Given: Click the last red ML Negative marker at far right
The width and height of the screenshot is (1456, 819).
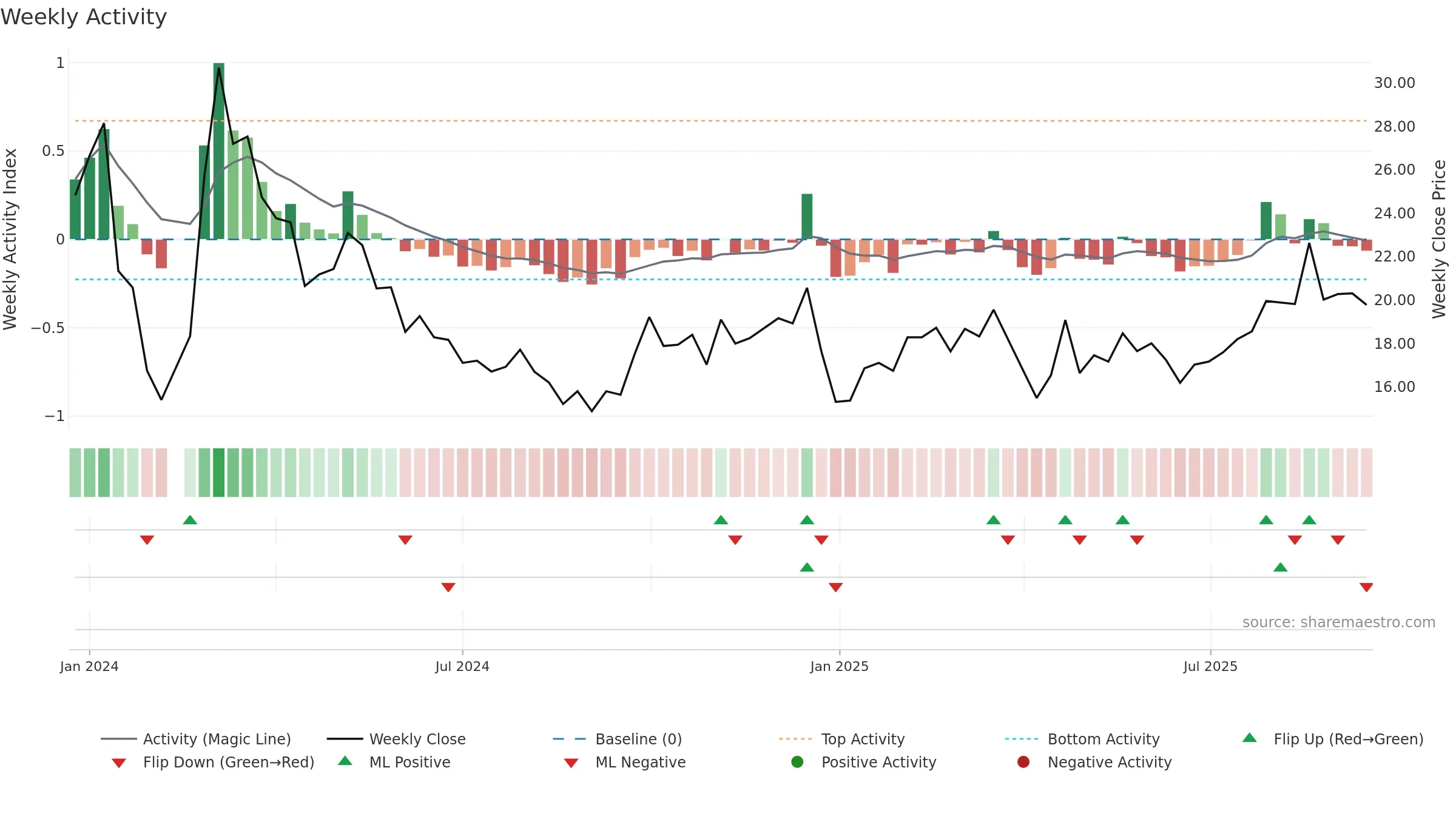Looking at the screenshot, I should click(1366, 587).
